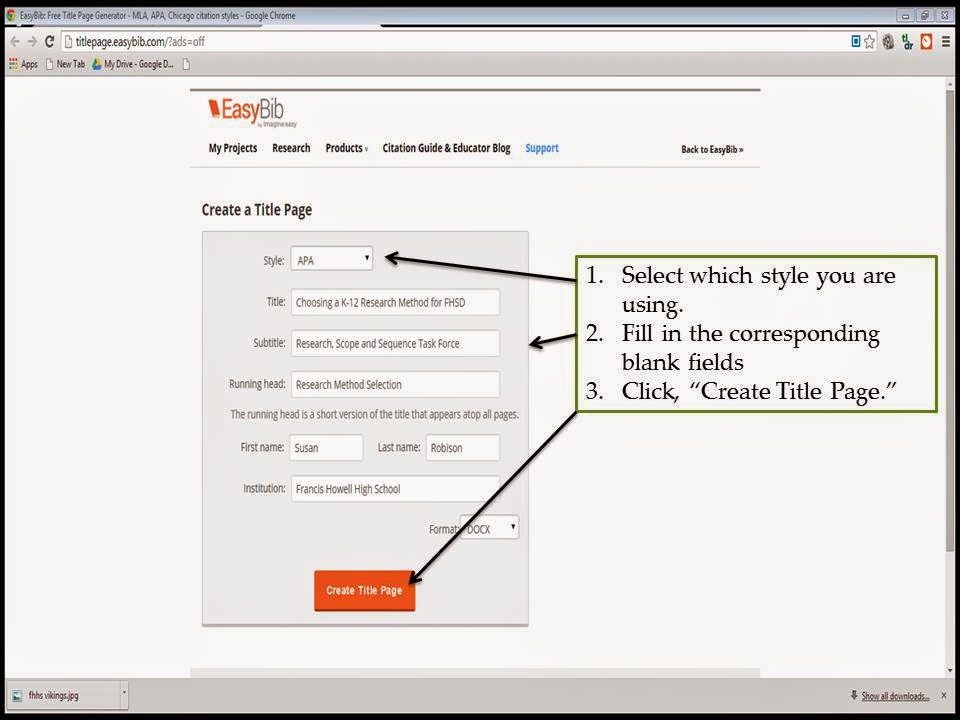Open the New Tab bookmark

pos(66,64)
